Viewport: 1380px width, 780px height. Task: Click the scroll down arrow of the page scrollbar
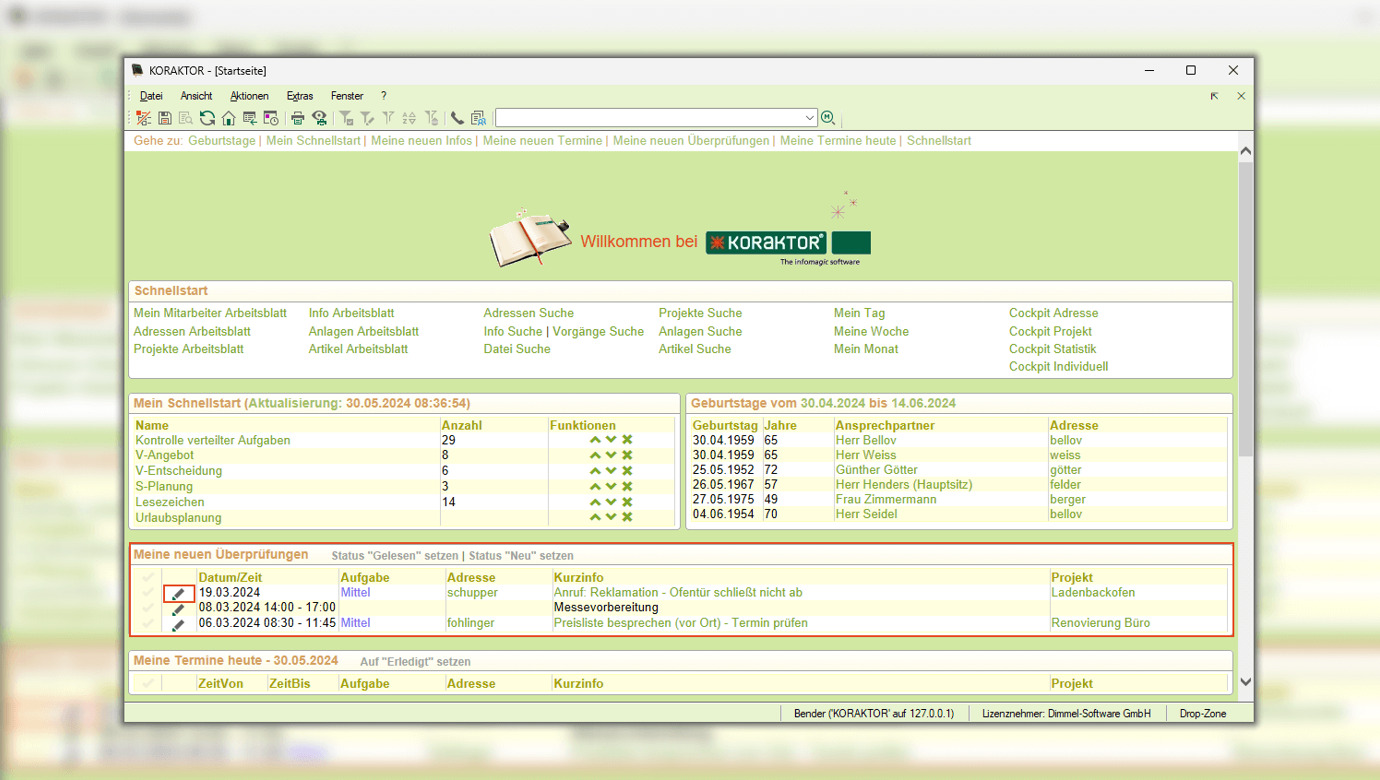coord(1245,682)
